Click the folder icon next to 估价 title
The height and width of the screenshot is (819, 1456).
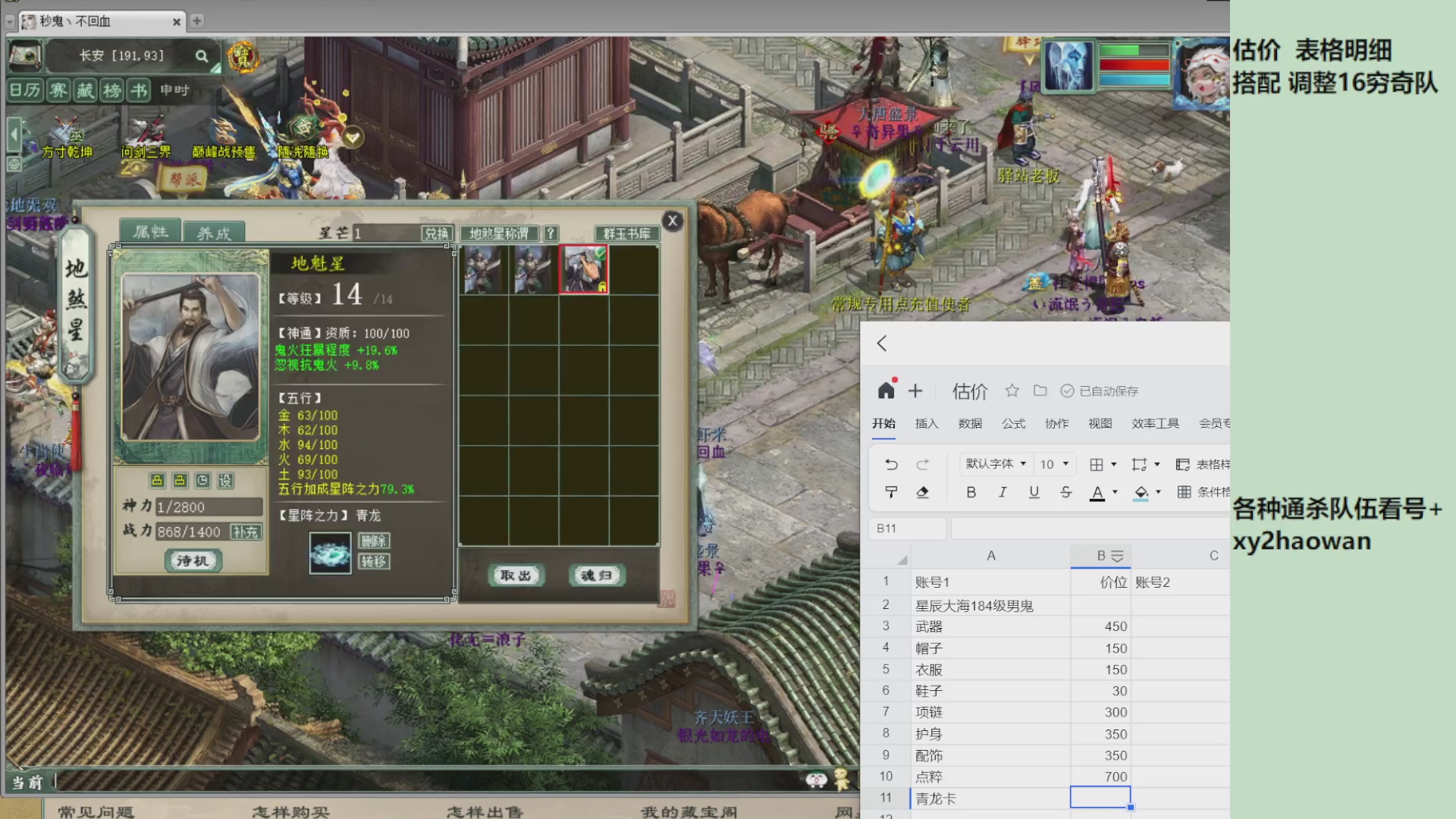pyautogui.click(x=1040, y=391)
